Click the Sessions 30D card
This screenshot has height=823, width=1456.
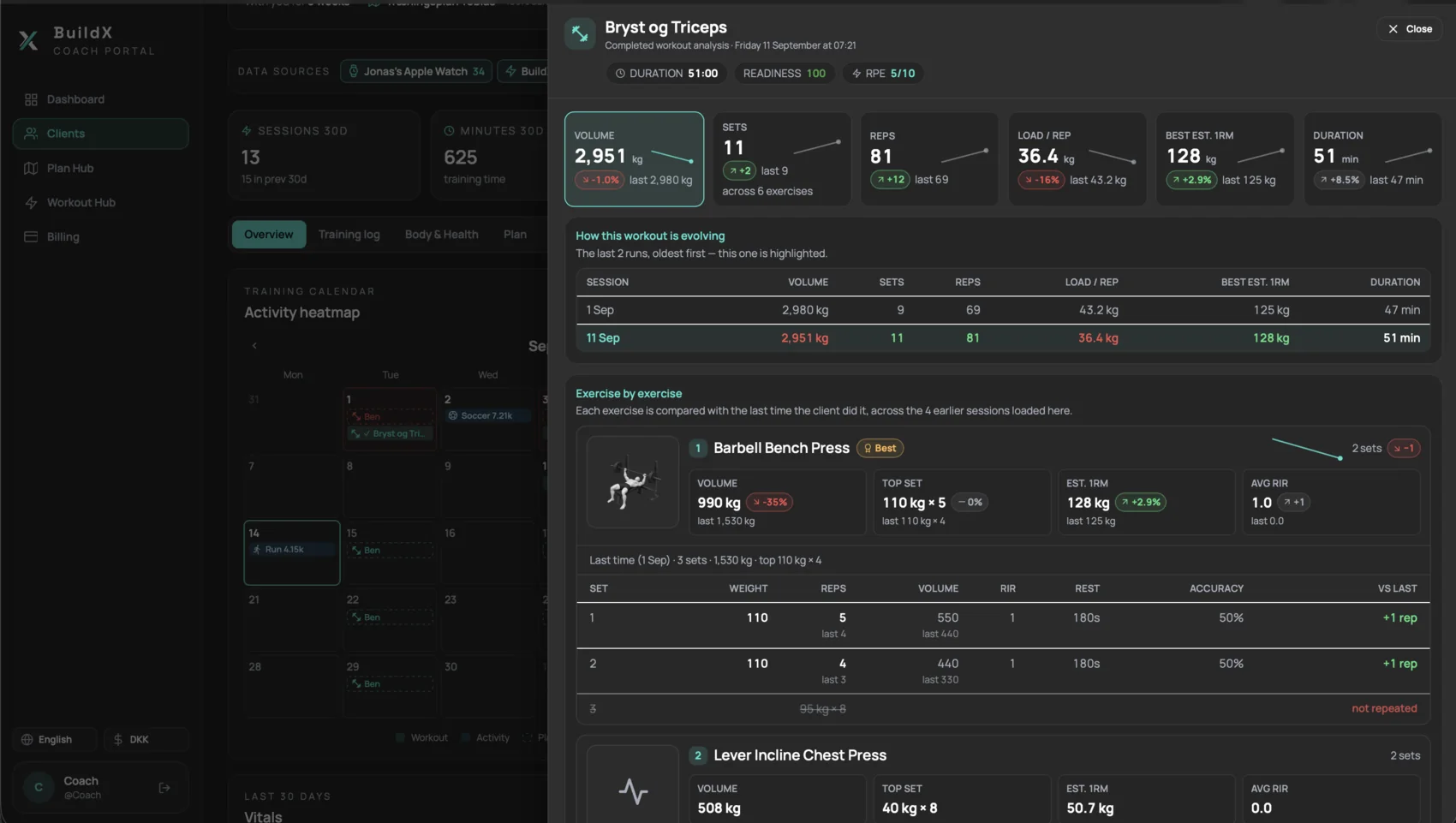(x=324, y=155)
